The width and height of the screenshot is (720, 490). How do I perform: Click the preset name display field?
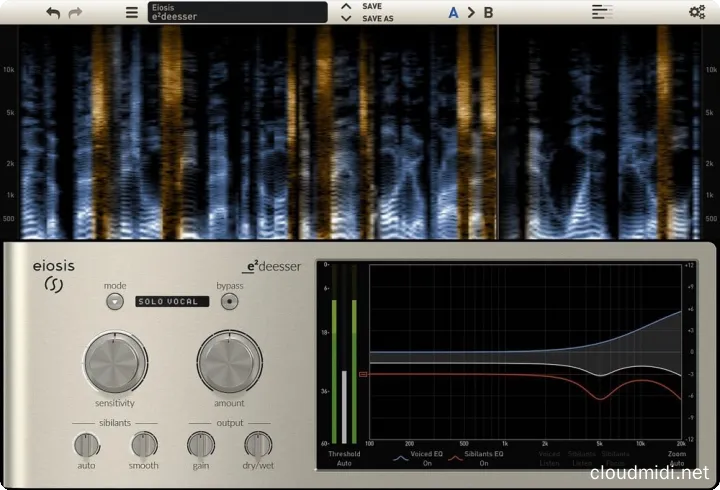click(x=237, y=13)
